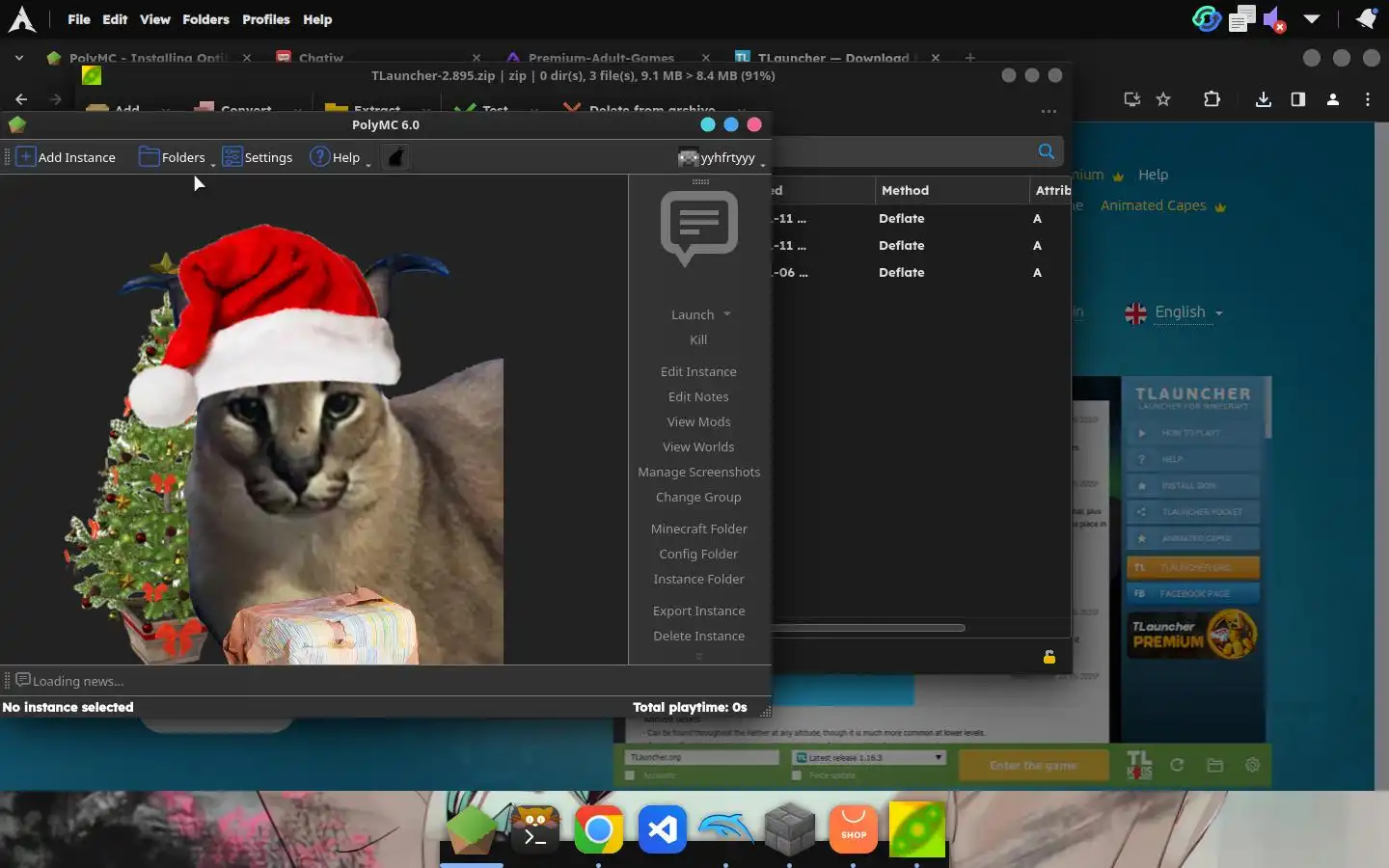Open the yyhfrtyyy account dropdown

(722, 157)
